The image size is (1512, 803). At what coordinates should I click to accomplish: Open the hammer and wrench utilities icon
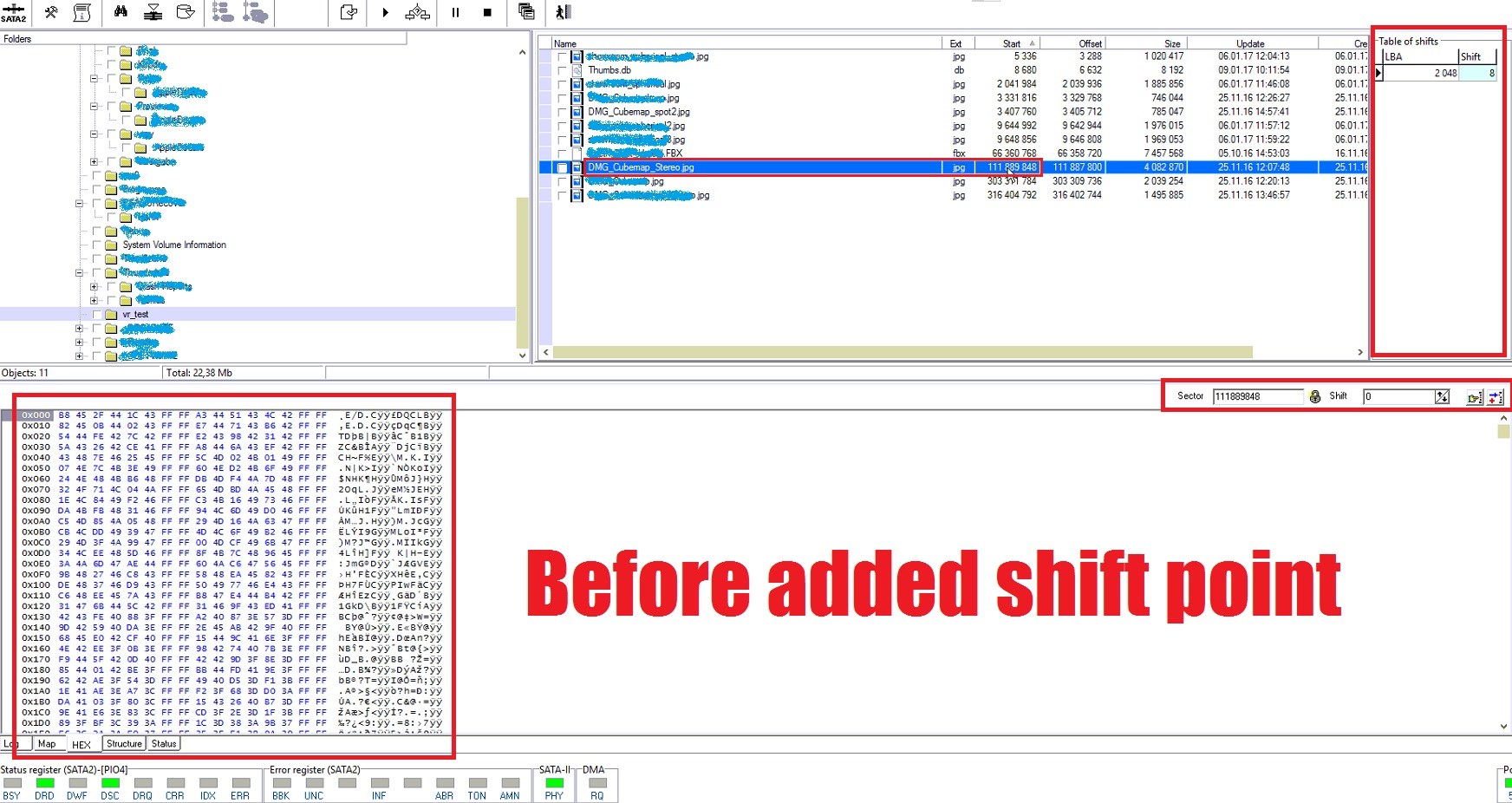click(51, 12)
